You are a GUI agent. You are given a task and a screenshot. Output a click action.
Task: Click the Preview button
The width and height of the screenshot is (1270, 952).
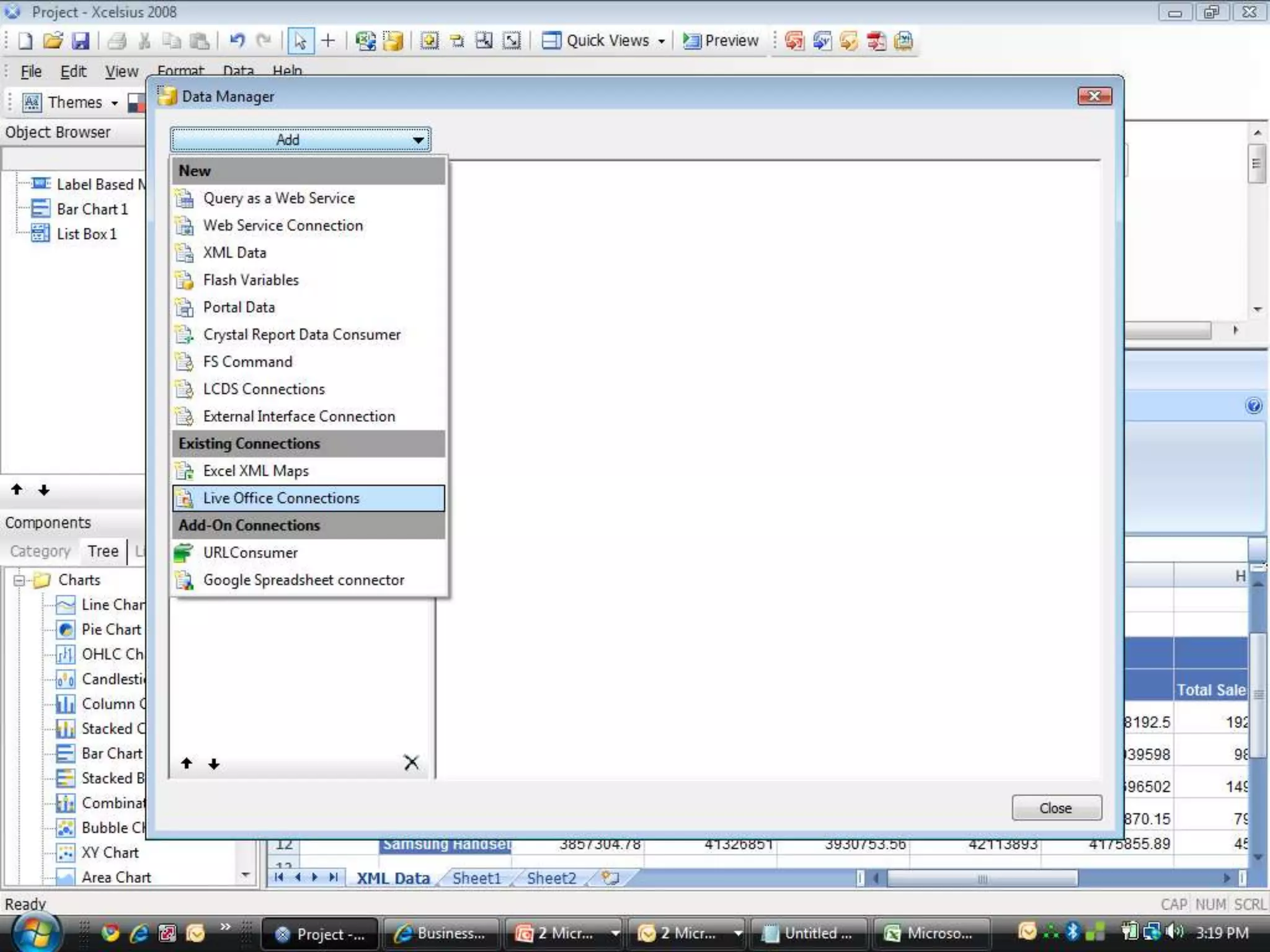coord(721,41)
